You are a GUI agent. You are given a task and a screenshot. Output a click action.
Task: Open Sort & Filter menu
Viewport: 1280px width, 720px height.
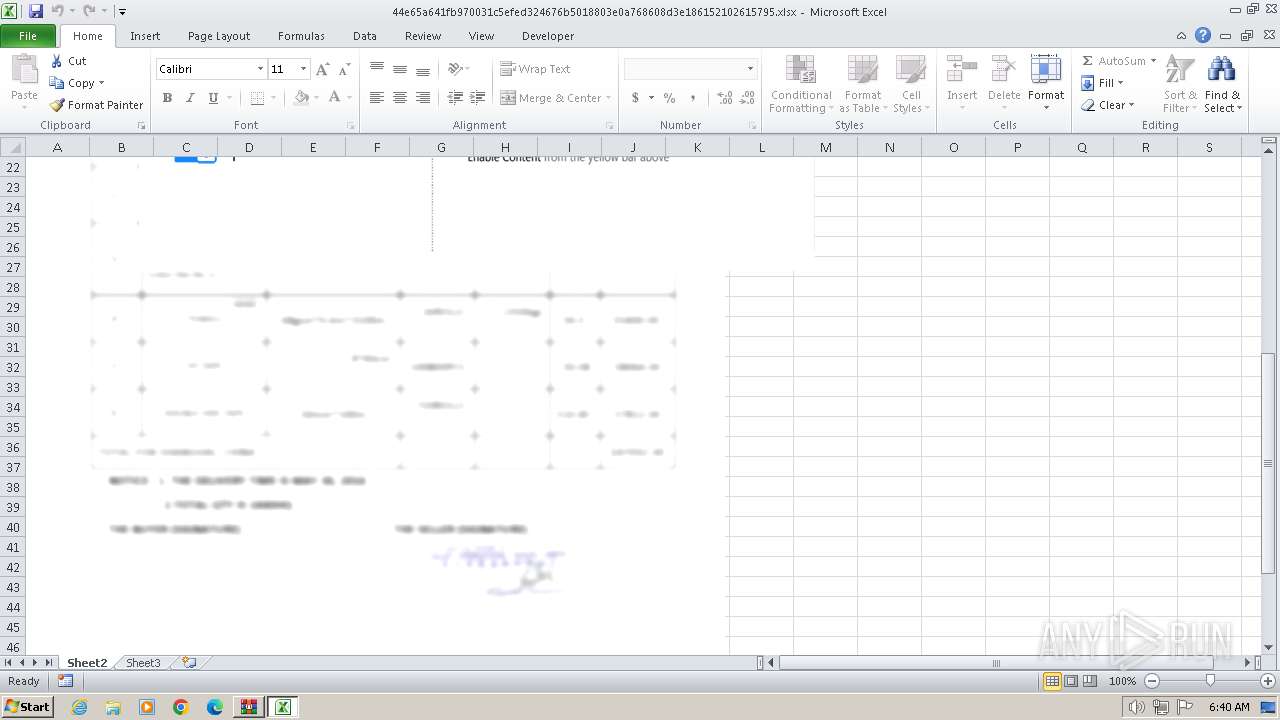point(1180,84)
